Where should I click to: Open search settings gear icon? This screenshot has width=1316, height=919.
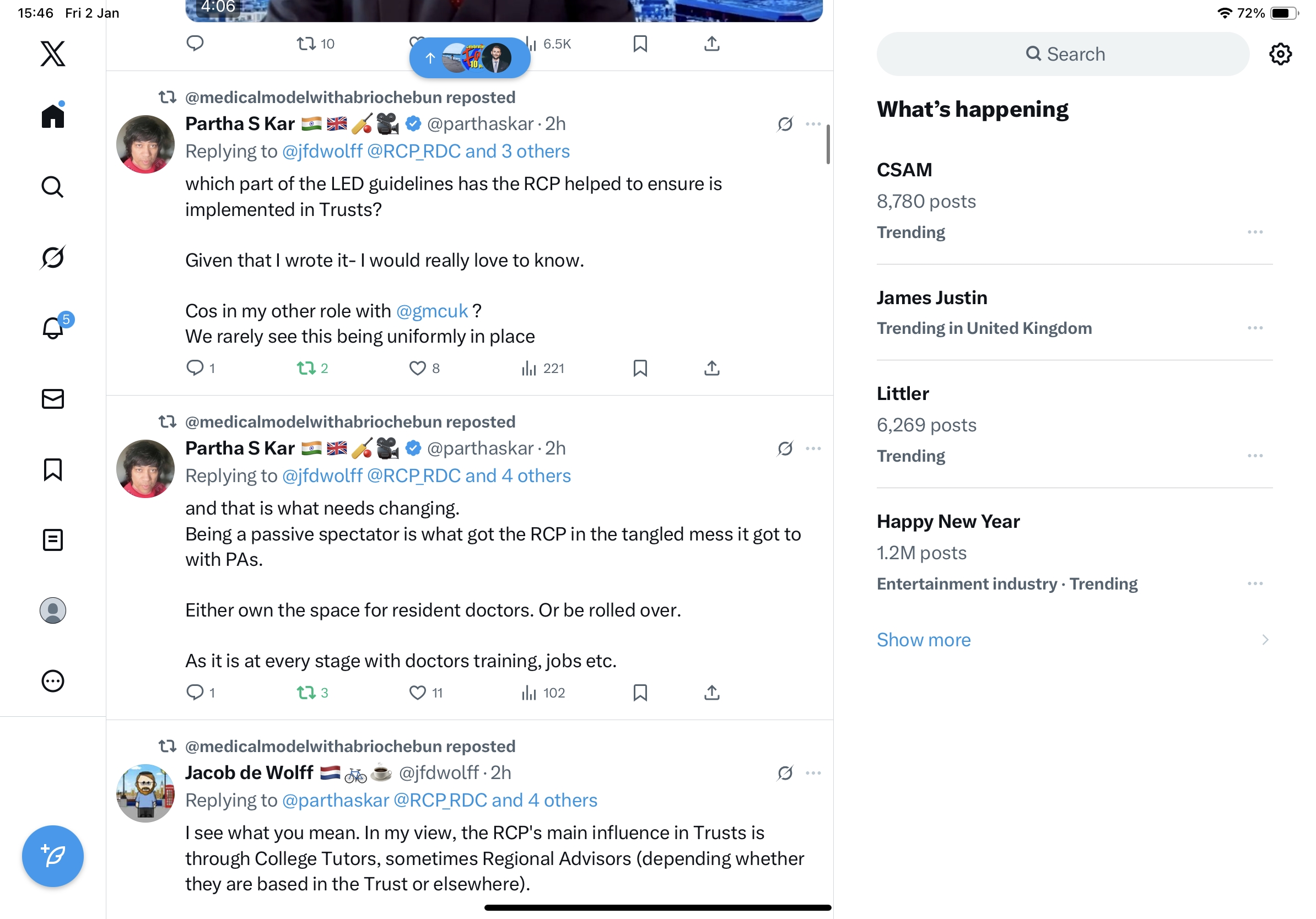[x=1280, y=54]
